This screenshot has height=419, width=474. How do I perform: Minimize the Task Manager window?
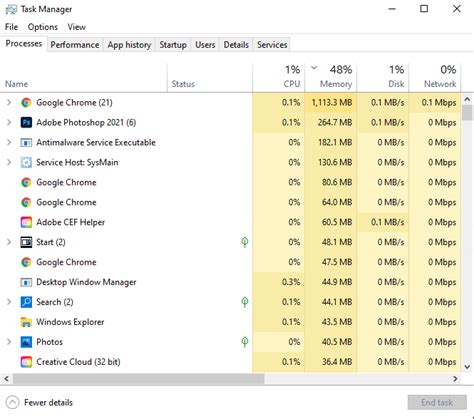click(392, 9)
